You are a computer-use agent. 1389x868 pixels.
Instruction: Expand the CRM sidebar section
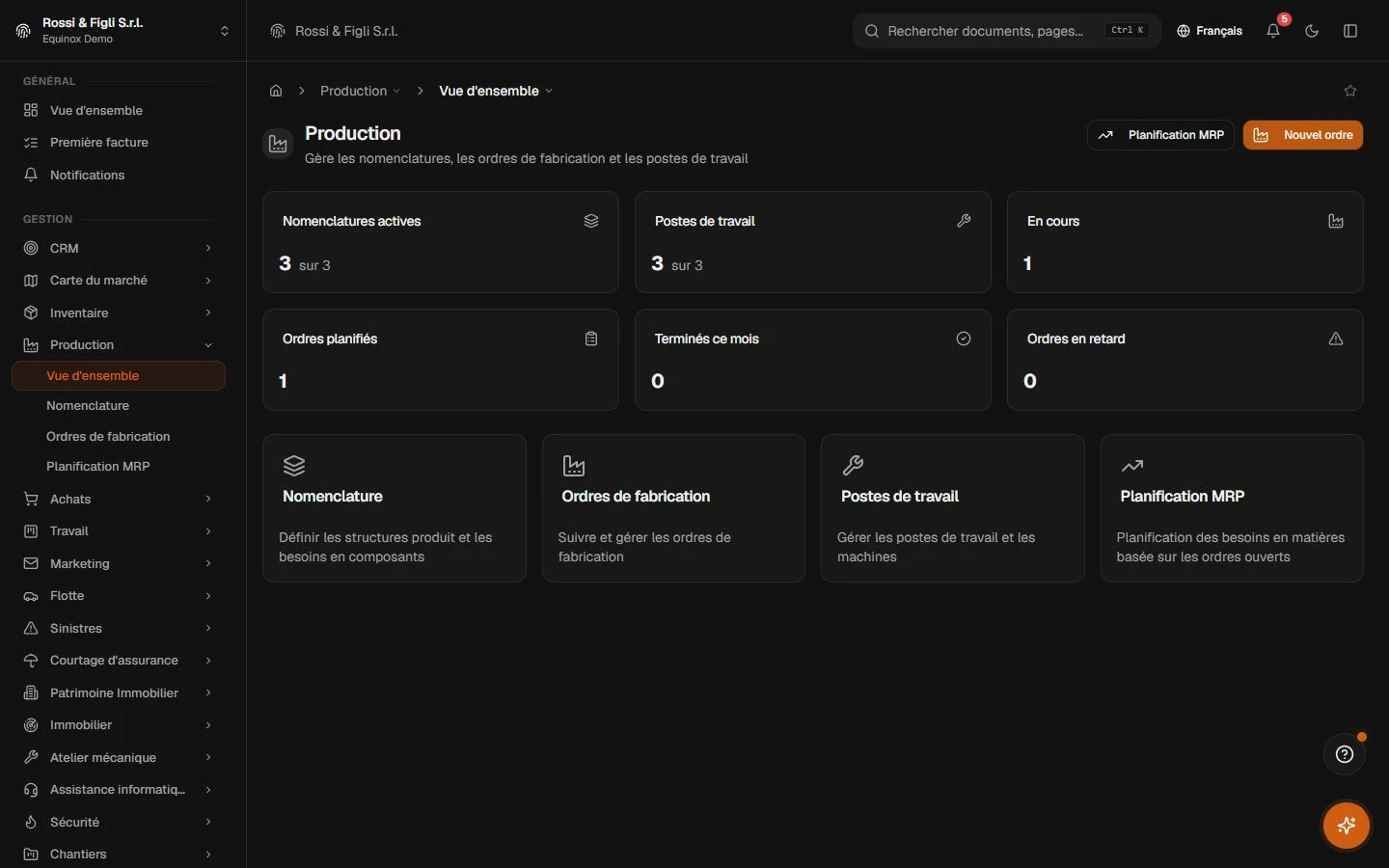[x=119, y=248]
